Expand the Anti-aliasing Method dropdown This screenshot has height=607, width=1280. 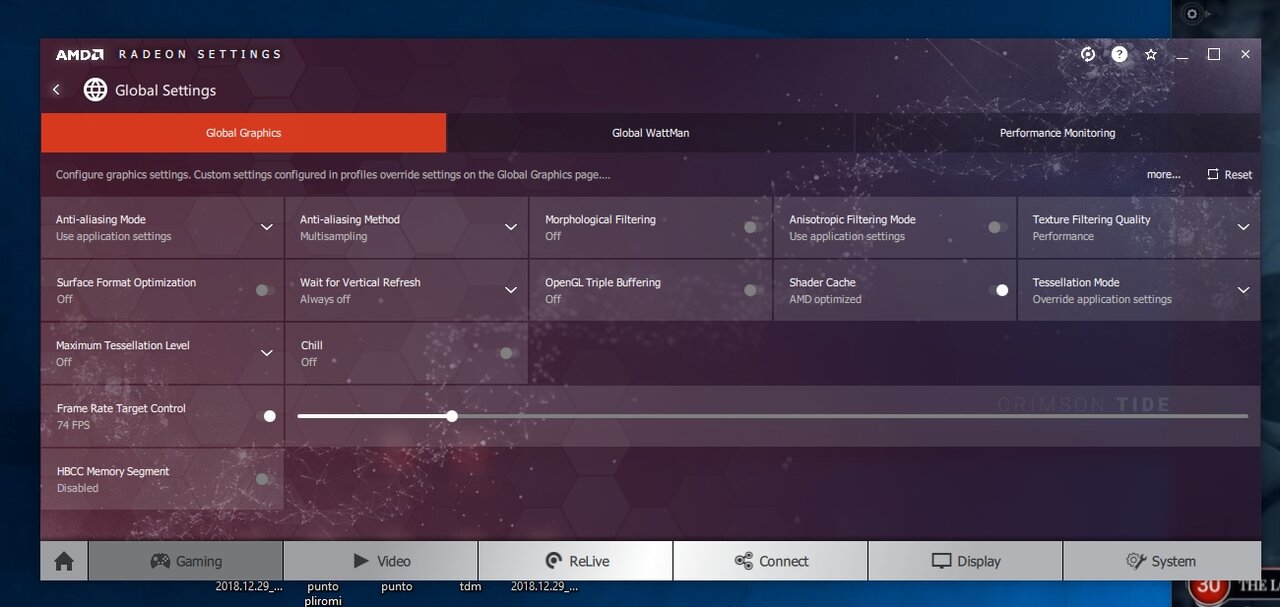click(x=511, y=227)
